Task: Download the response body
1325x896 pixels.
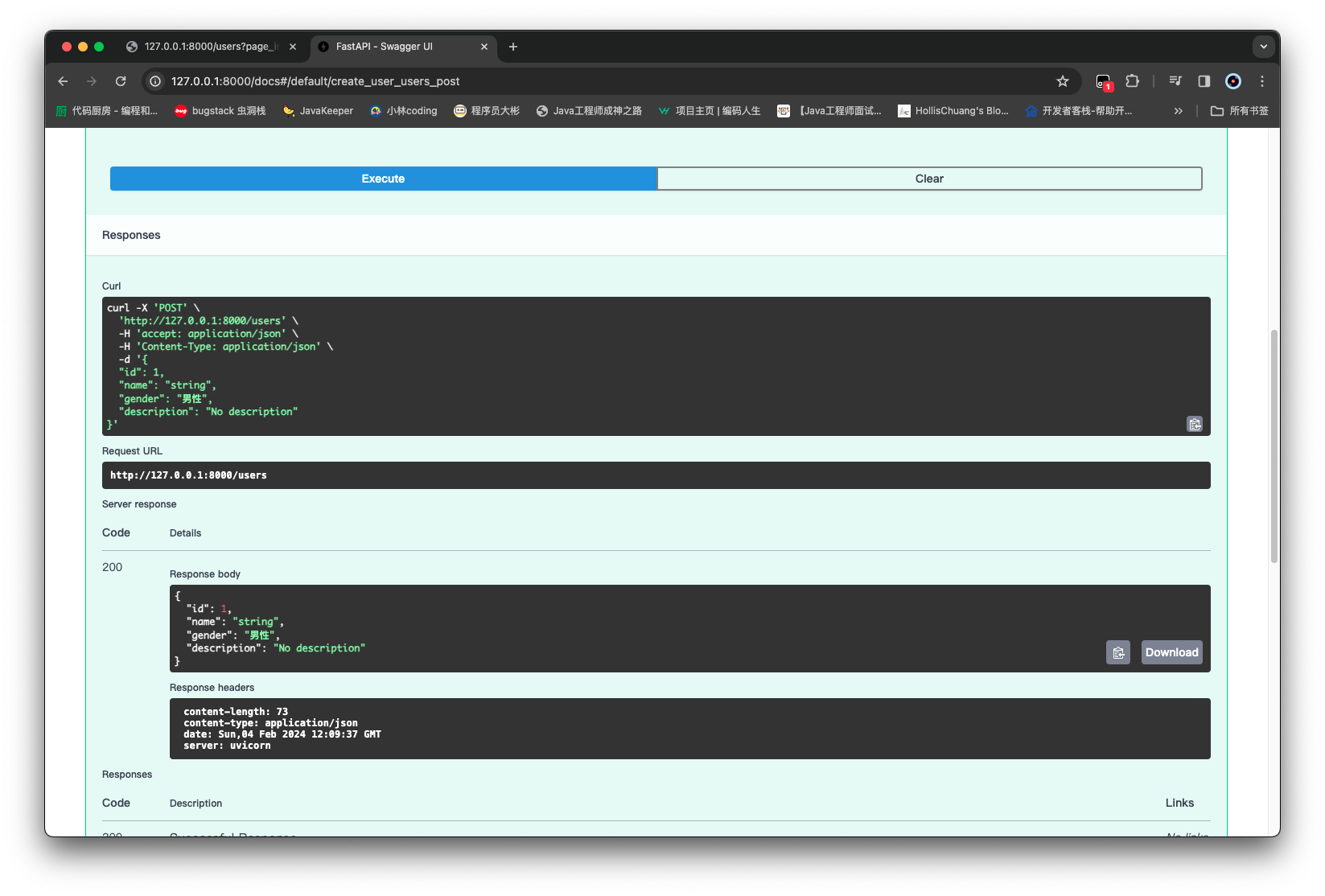Action: coord(1171,652)
